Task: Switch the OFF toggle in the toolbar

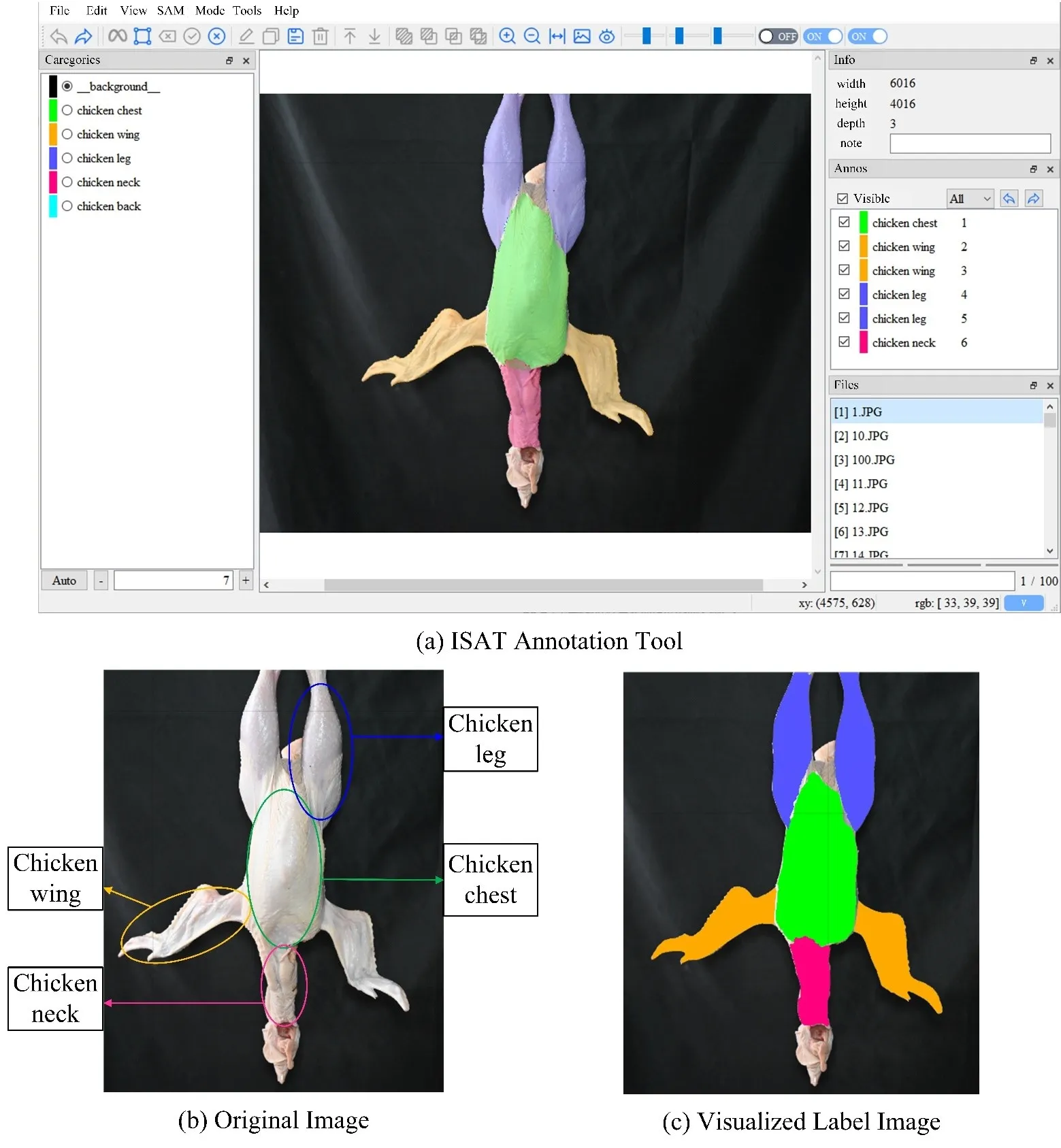Action: pos(778,36)
